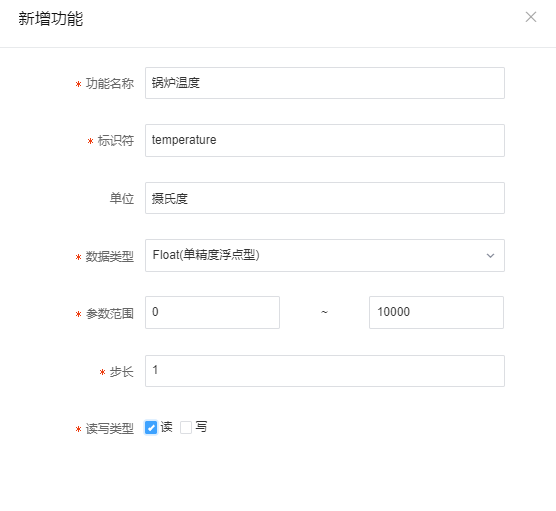Select the minimum range field showing 0
This screenshot has width=556, height=511.
pos(212,312)
